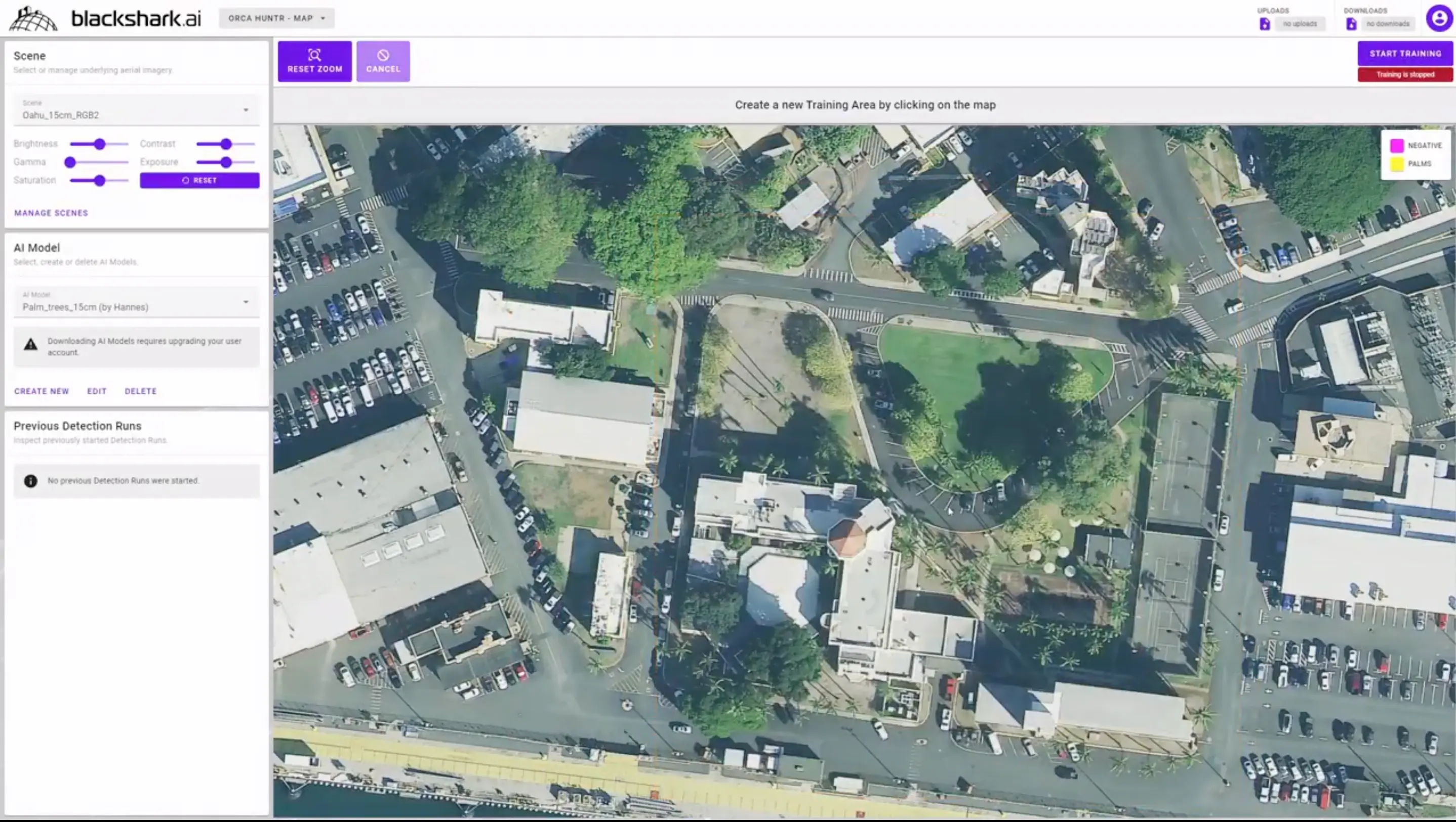
Task: Expand the AI Model selector dropdown
Action: (136, 302)
